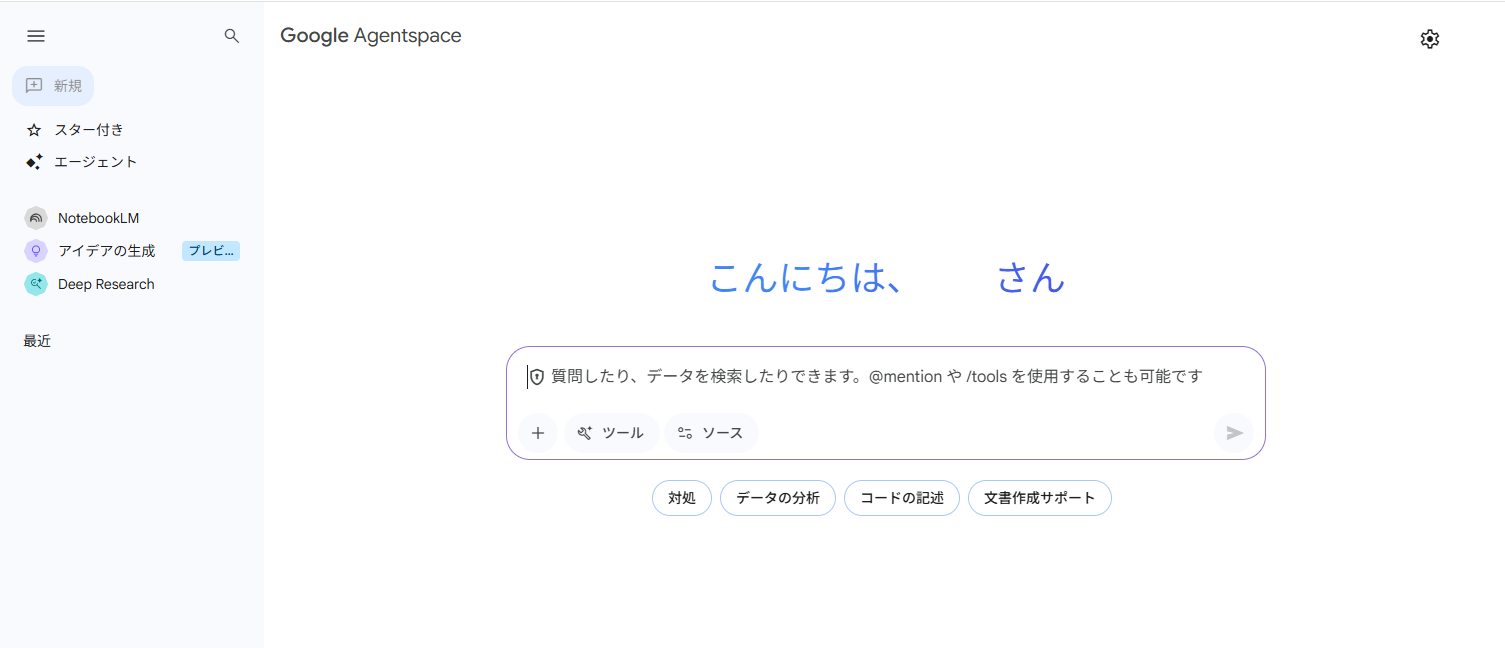Open the sidebar hamburger menu
Image resolution: width=1505 pixels, height=648 pixels.
[x=35, y=35]
